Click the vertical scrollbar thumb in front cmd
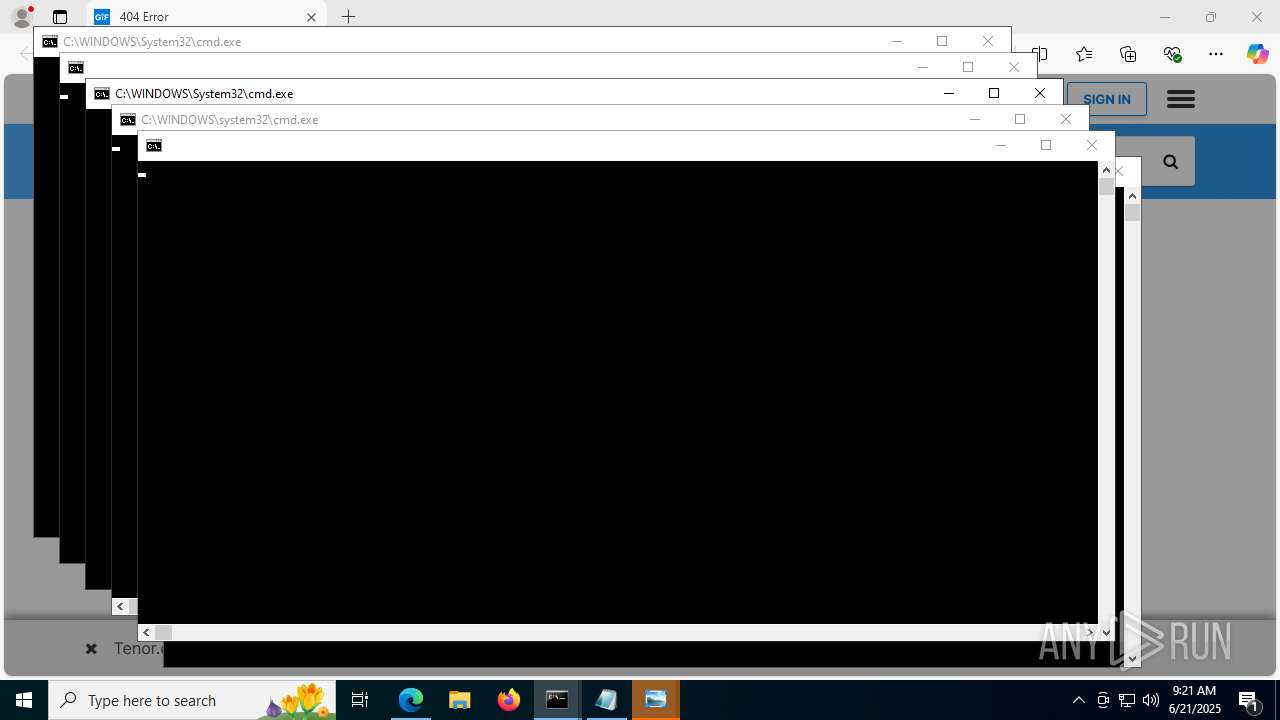This screenshot has width=1280, height=720. 1106,186
